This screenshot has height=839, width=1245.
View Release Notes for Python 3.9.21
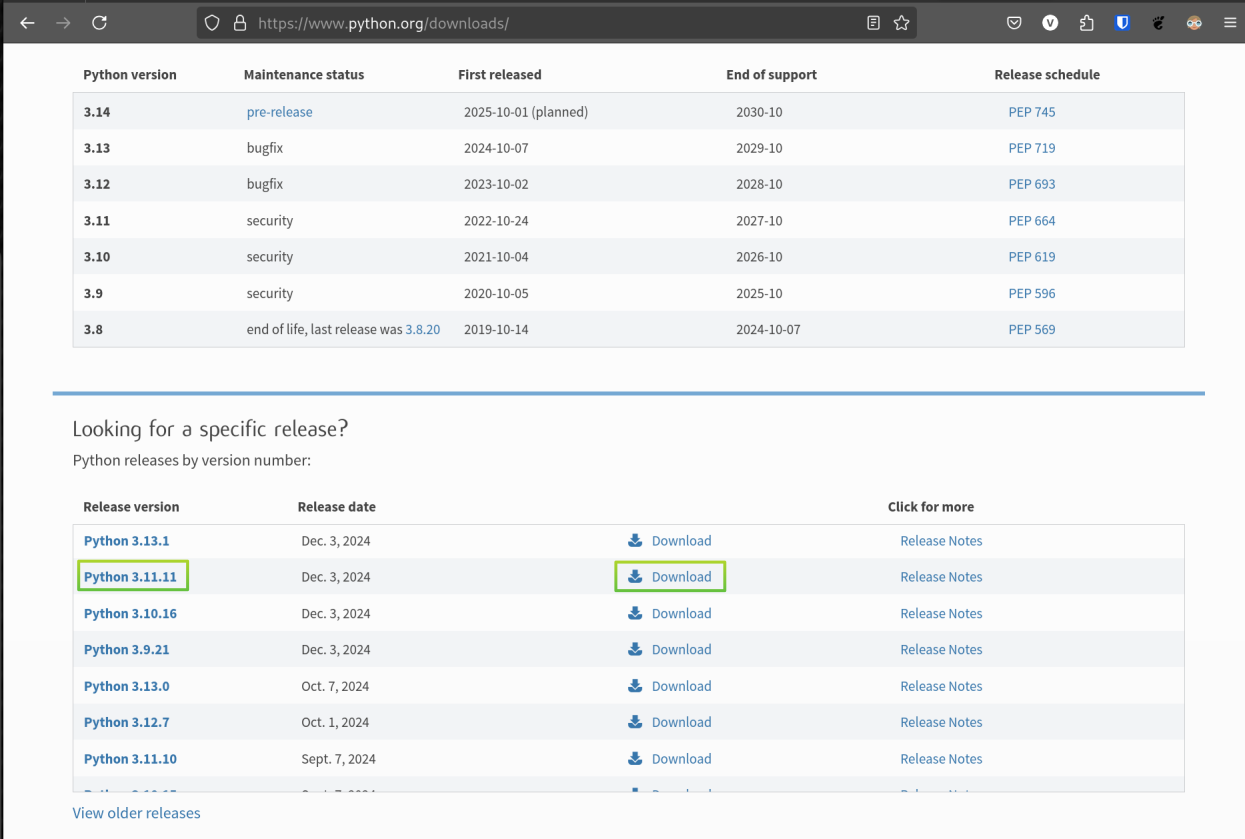click(x=941, y=649)
